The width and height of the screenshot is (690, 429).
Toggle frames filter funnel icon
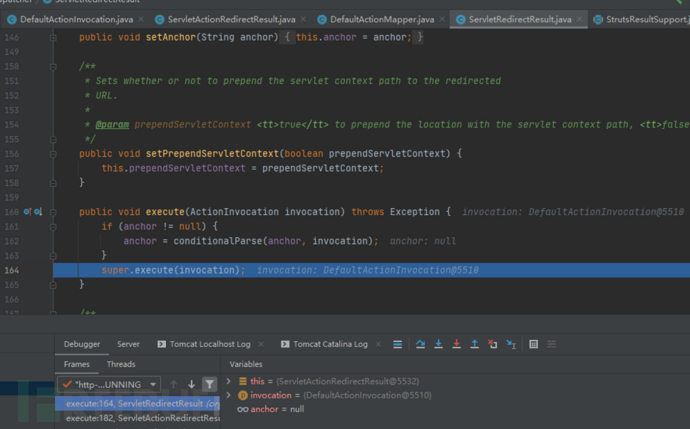tap(209, 384)
